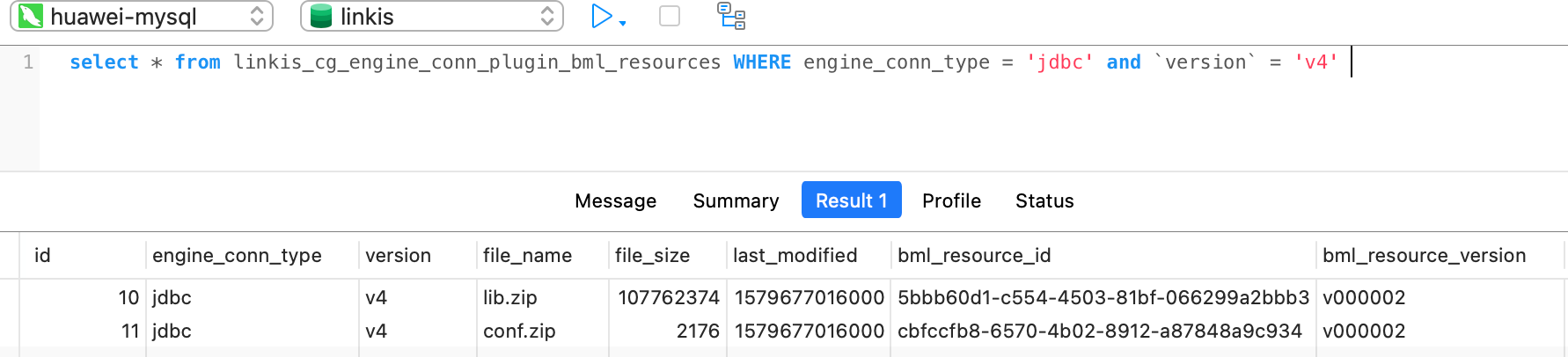The image size is (1568, 357).
Task: Click the file_size column header
Action: click(652, 256)
